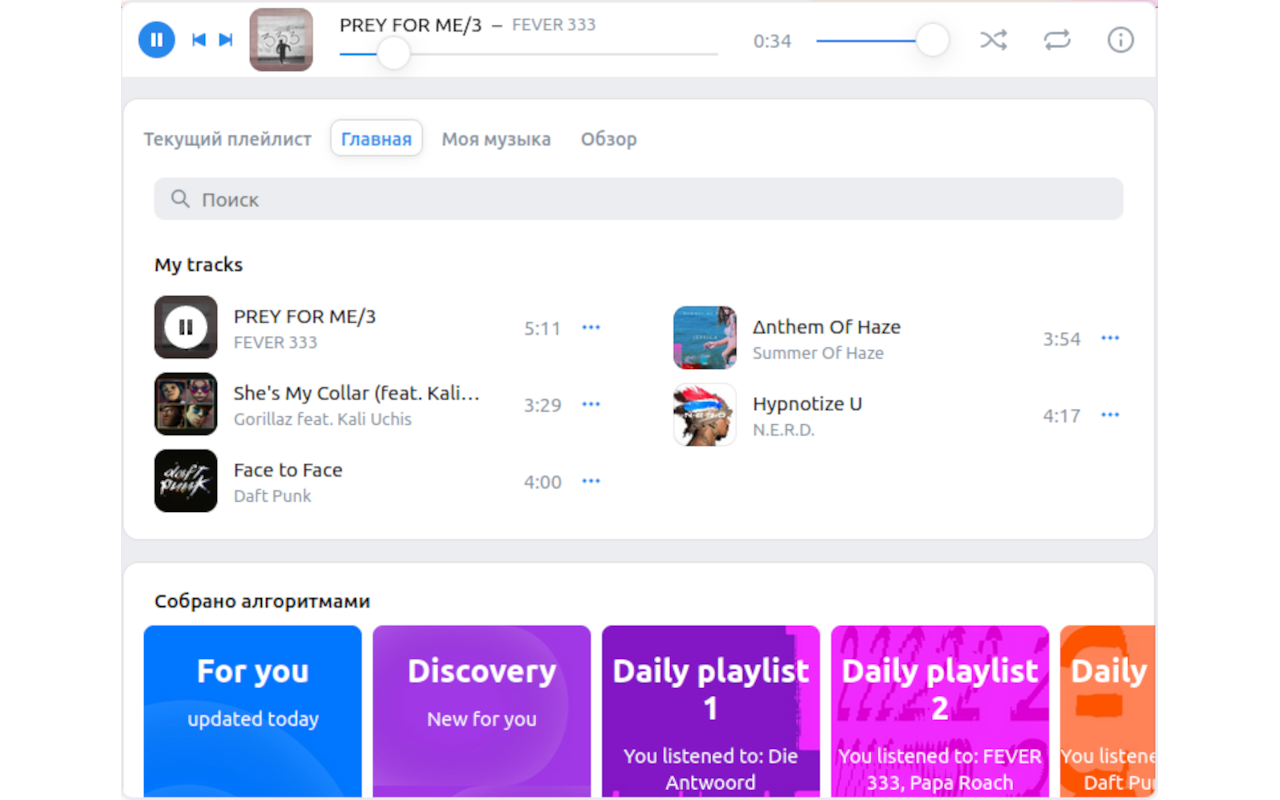This screenshot has height=800, width=1280.
Task: Click the 3:29 duration of She's My Collar
Action: [542, 405]
